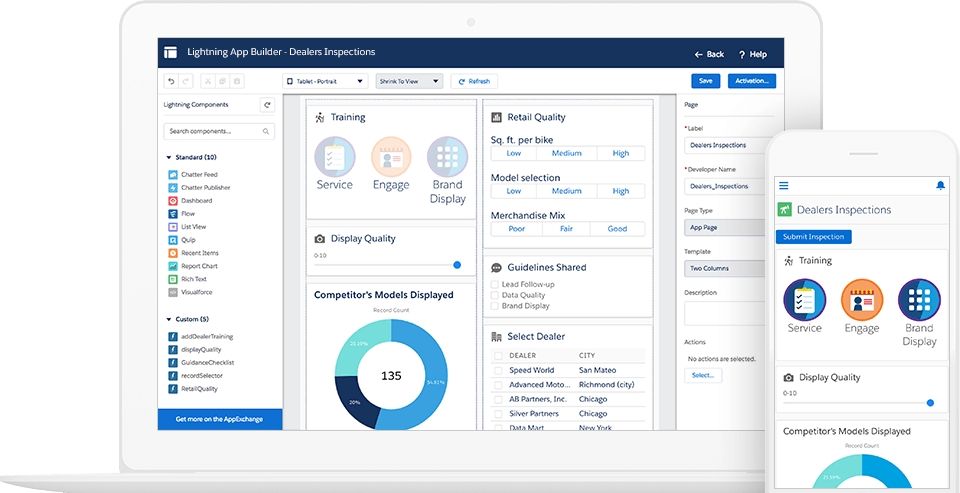Viewport: 960px width, 493px height.
Task: Check the Advanced Moto dealer row
Action: tap(498, 385)
